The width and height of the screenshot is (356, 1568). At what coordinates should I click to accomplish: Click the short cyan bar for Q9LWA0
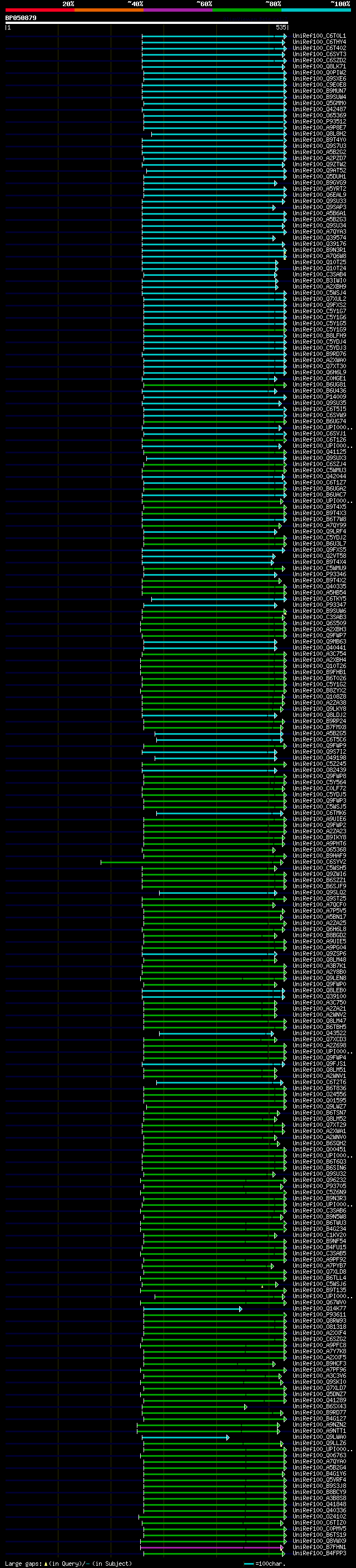point(186,1437)
